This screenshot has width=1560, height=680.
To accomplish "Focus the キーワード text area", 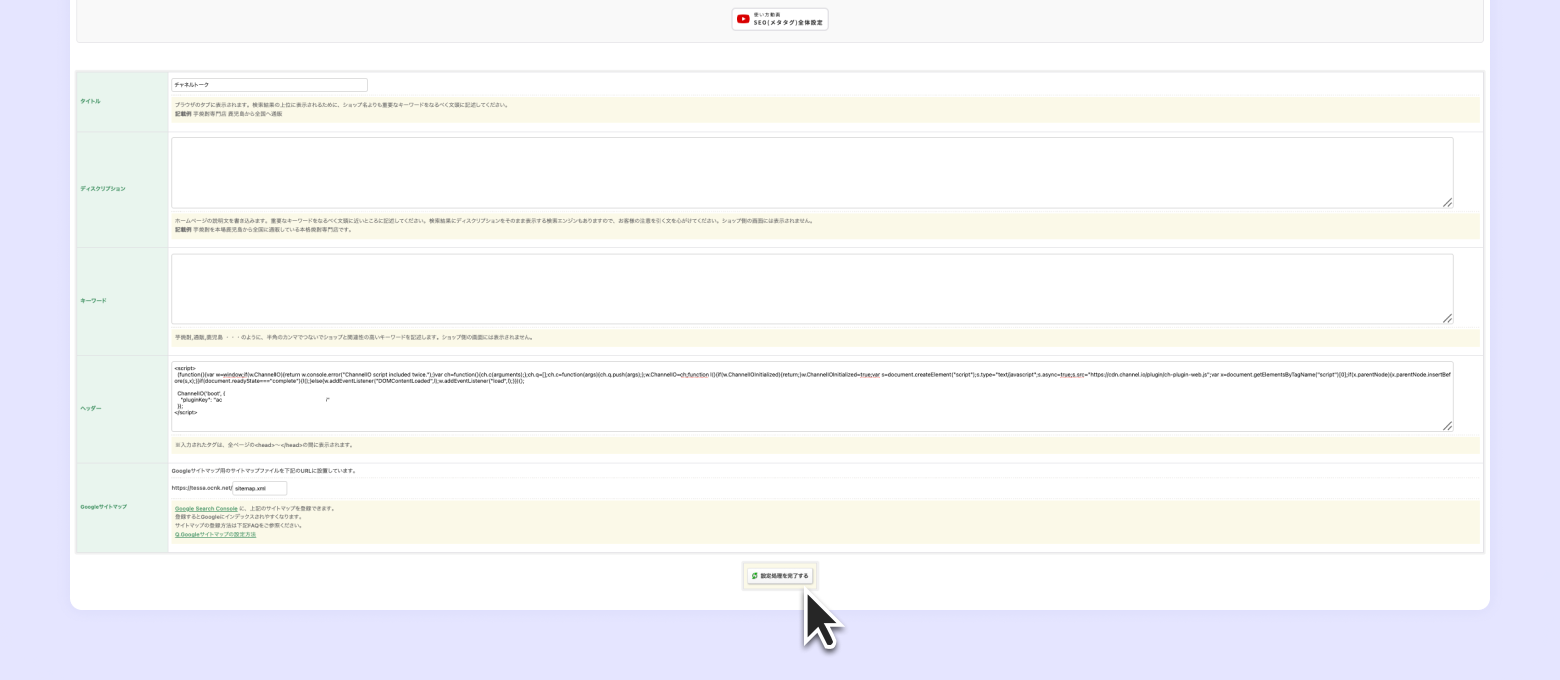I will 812,289.
